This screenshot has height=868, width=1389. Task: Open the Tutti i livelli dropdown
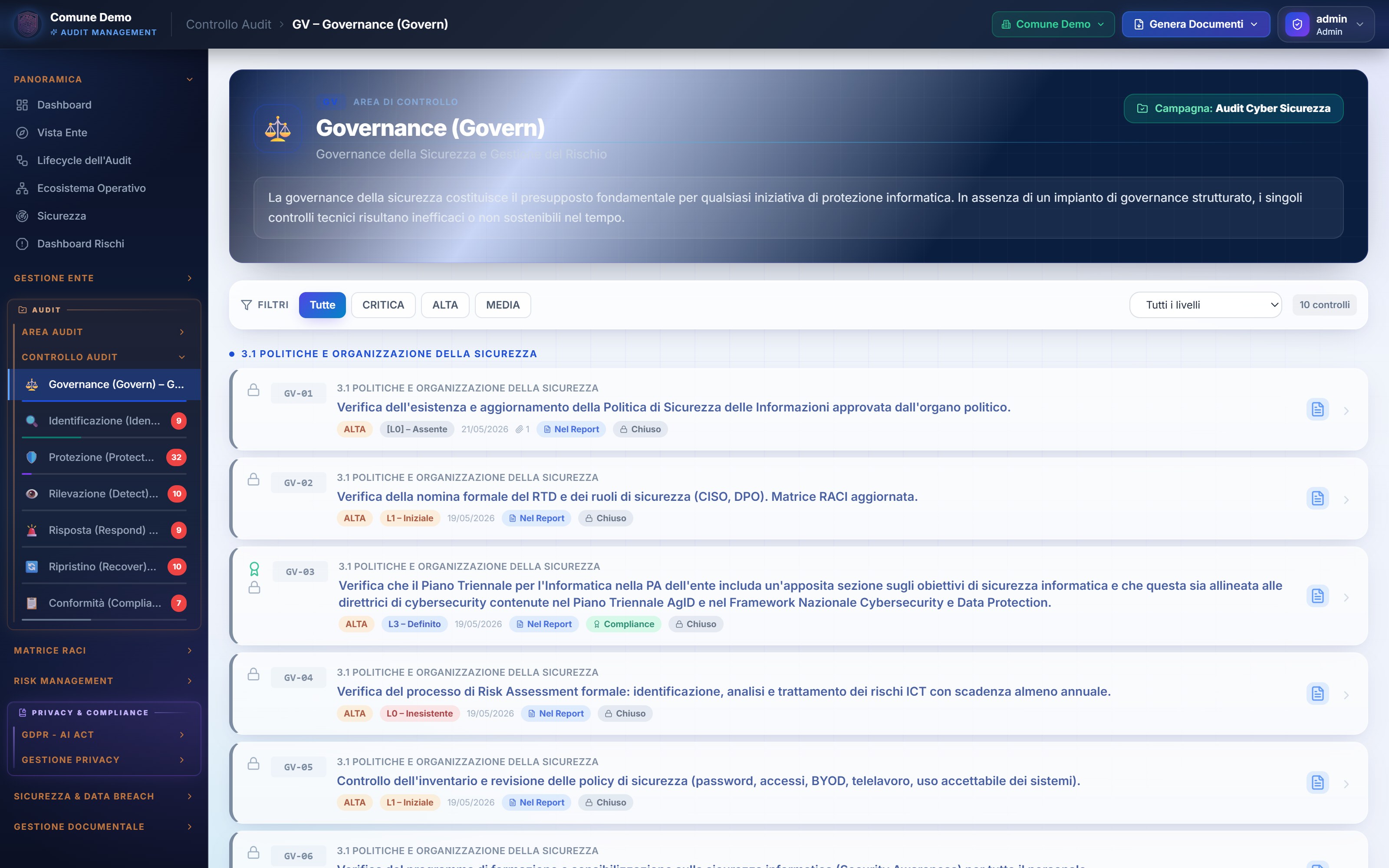[x=1205, y=305]
